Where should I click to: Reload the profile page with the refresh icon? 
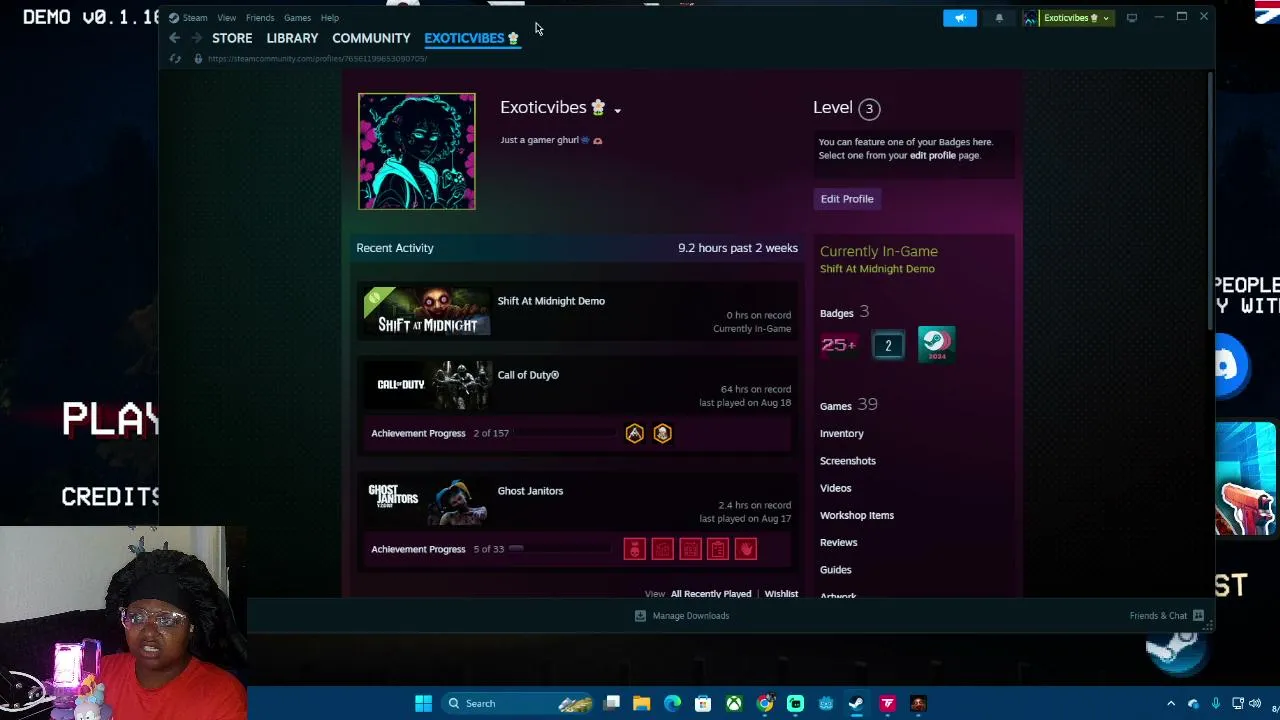pyautogui.click(x=175, y=59)
